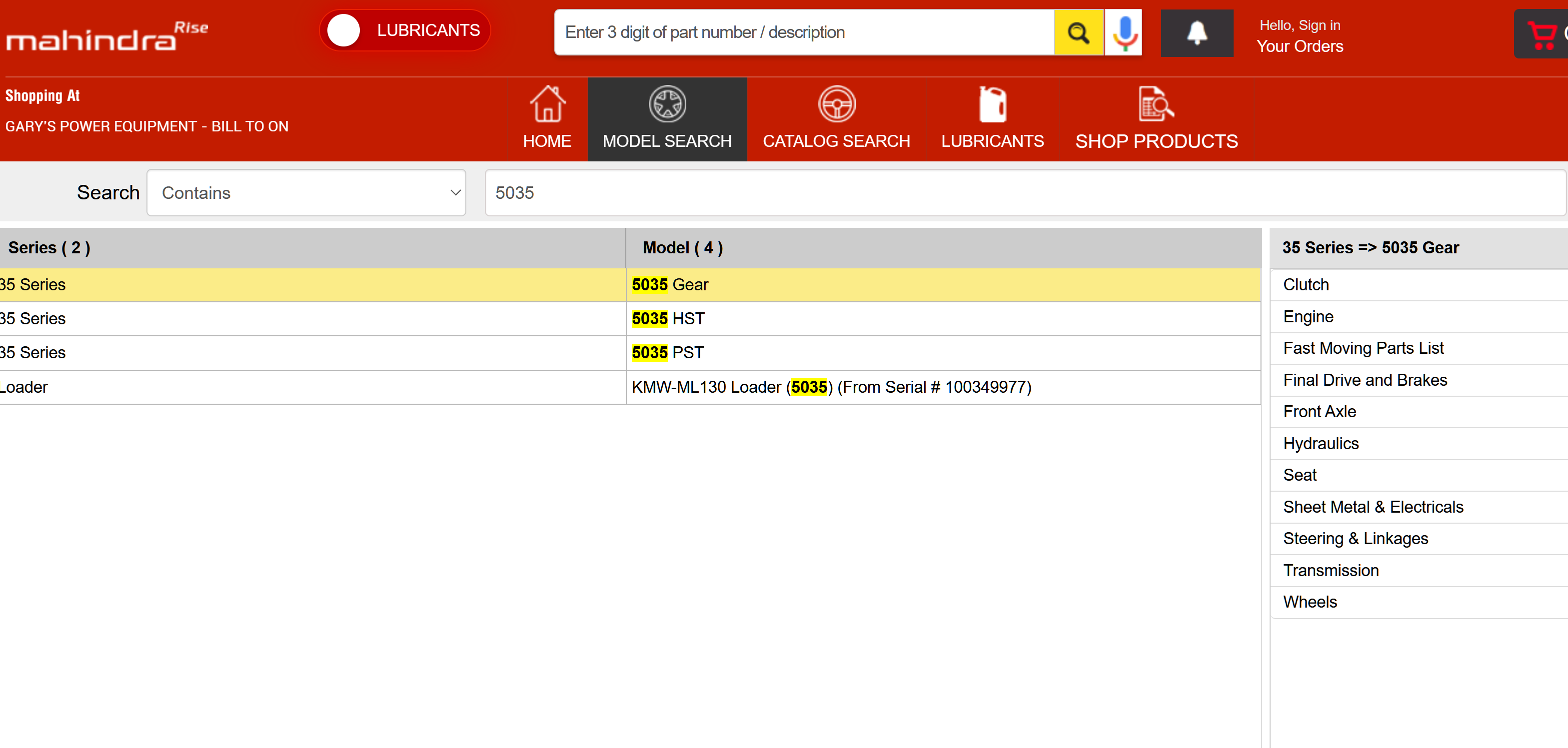
Task: Open the shopping cart icon
Action: [1542, 34]
